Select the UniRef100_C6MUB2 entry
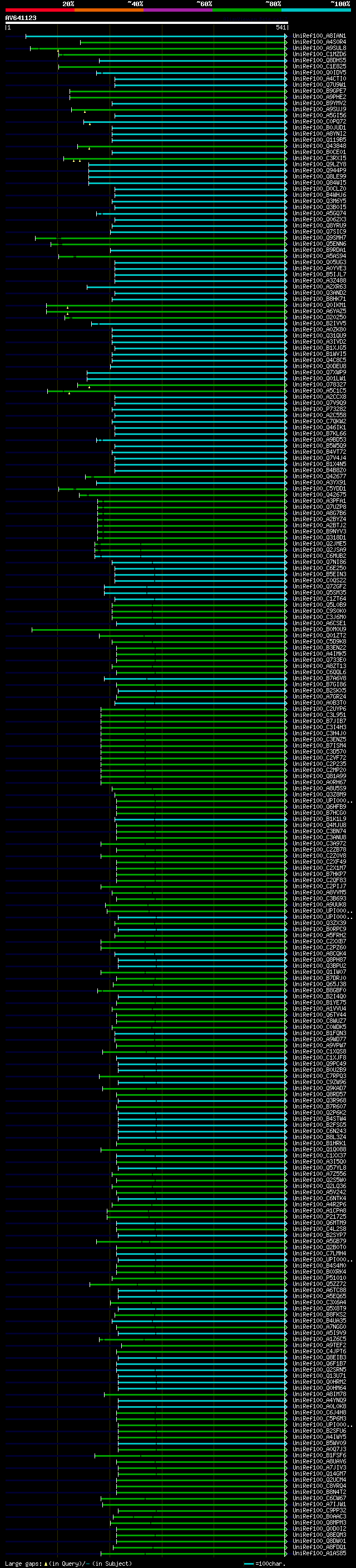 [x=319, y=556]
